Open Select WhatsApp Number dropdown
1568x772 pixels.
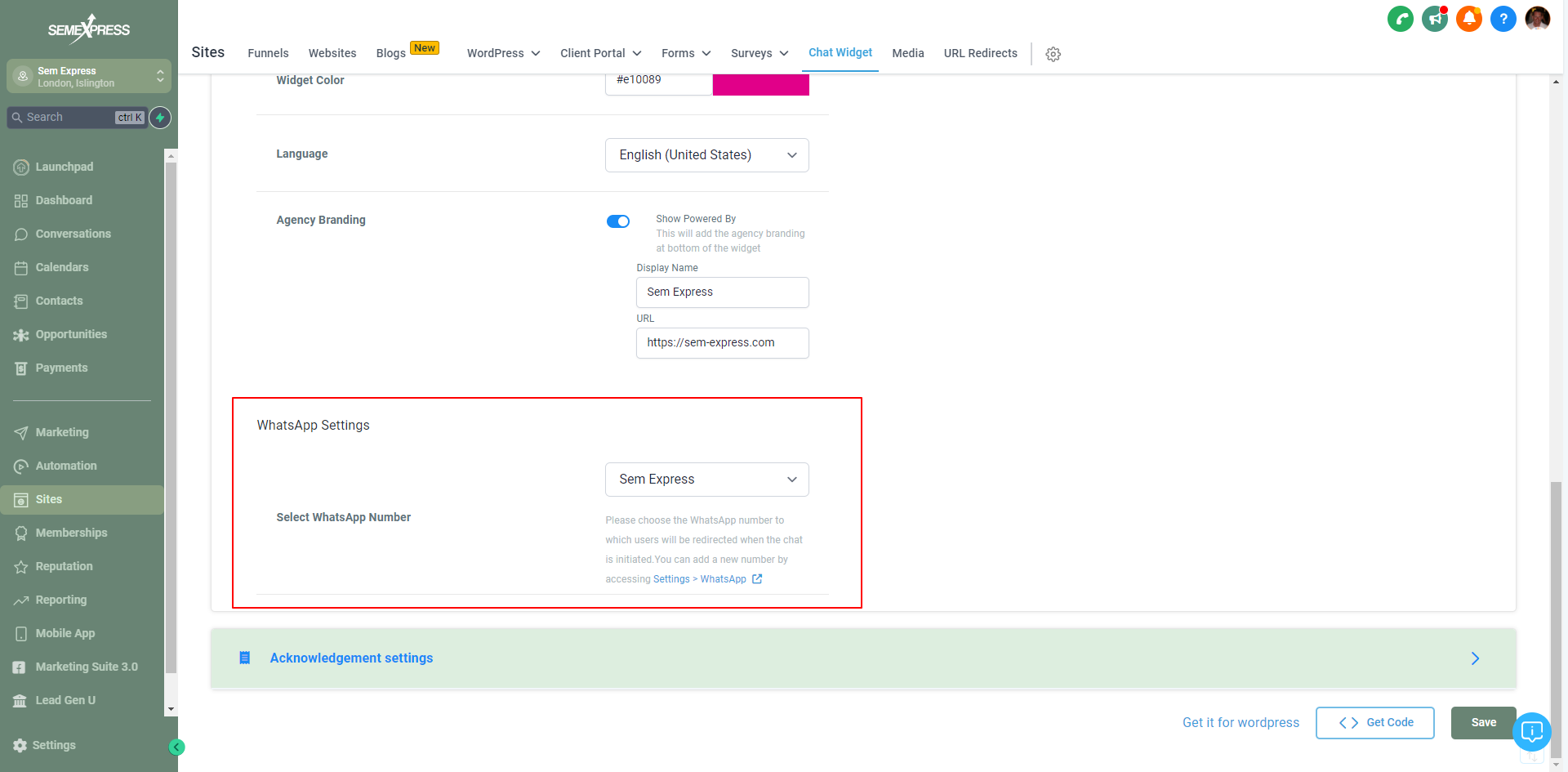[707, 480]
